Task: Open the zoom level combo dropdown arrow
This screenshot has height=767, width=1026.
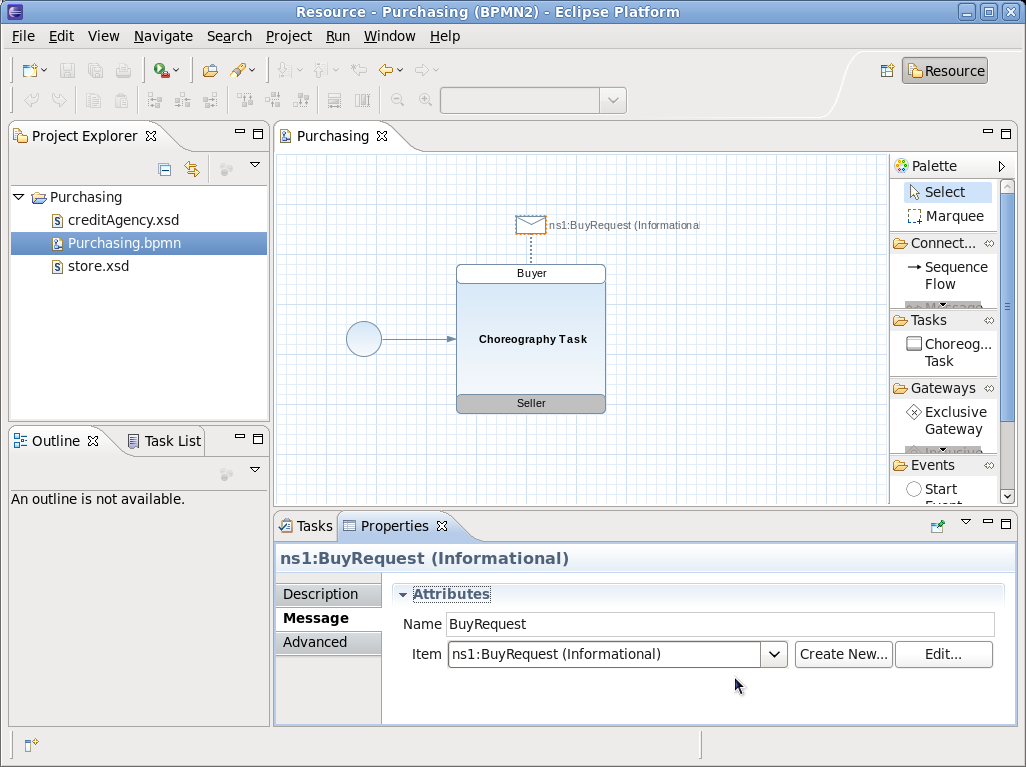Action: pos(613,100)
